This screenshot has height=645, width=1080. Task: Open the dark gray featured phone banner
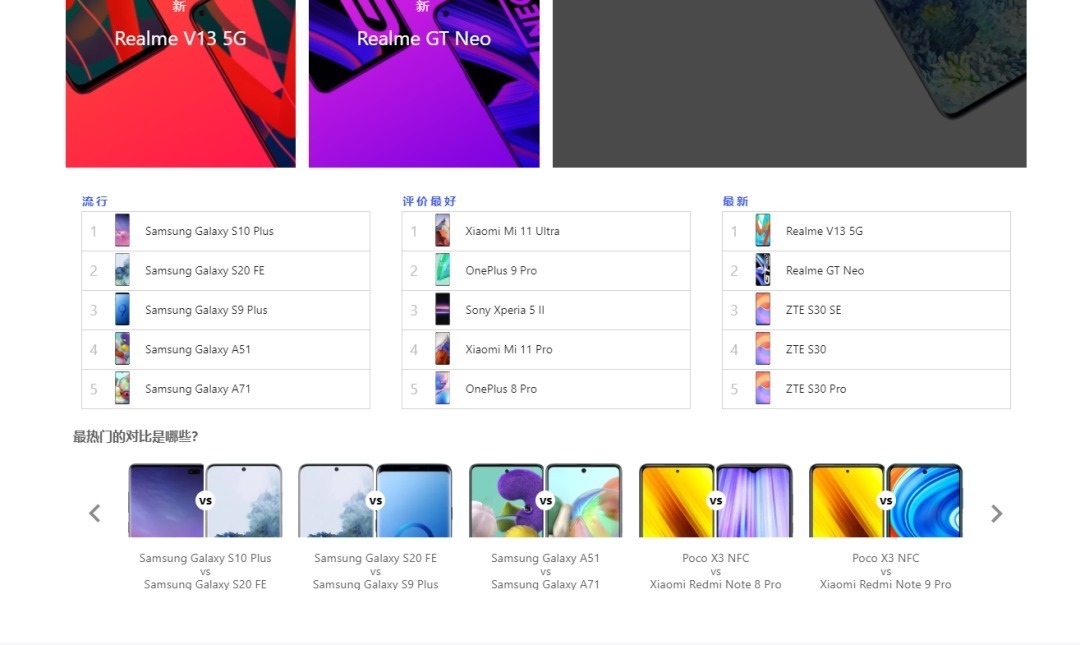[789, 83]
